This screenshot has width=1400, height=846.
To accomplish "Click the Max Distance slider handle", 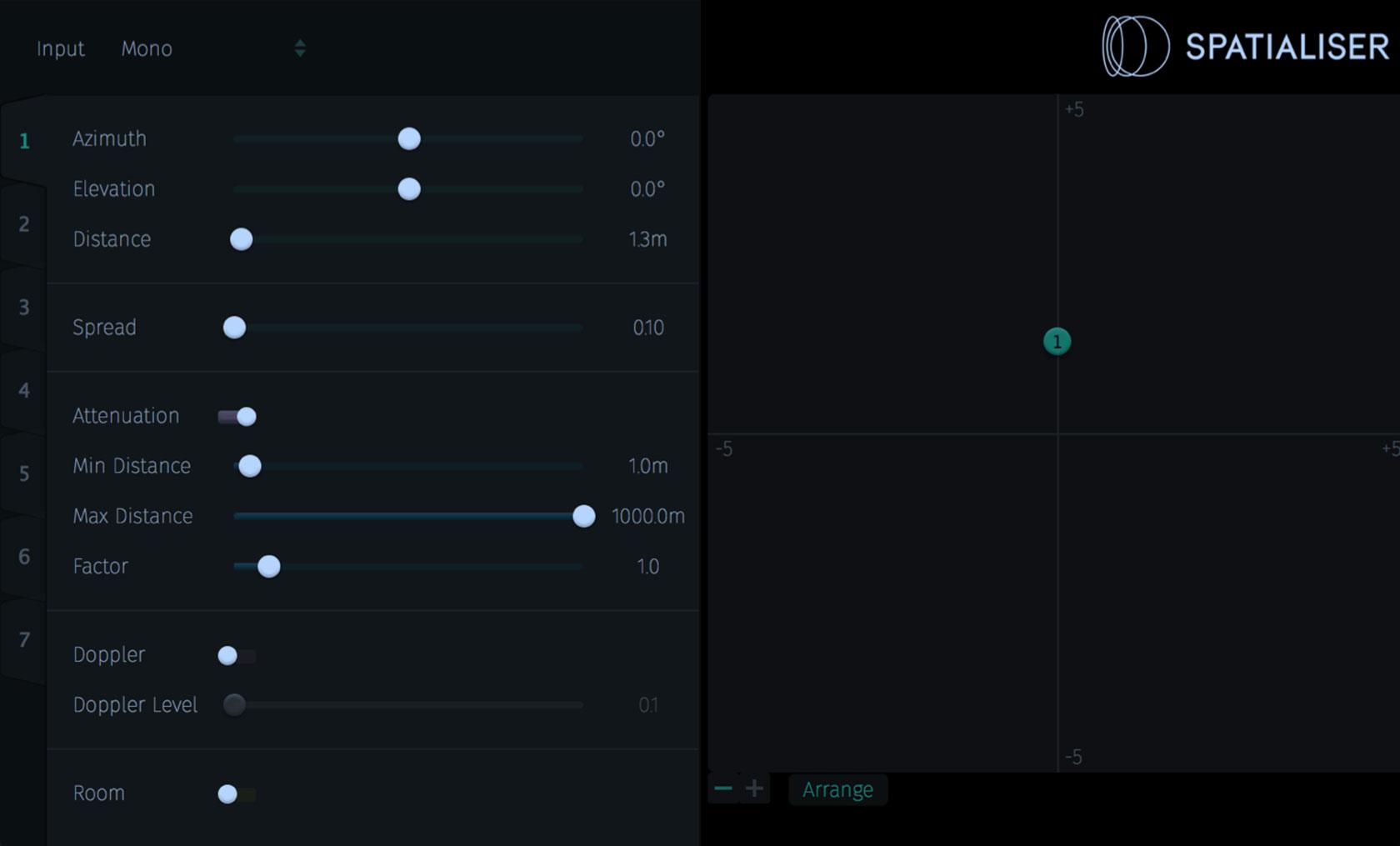I will tap(584, 517).
